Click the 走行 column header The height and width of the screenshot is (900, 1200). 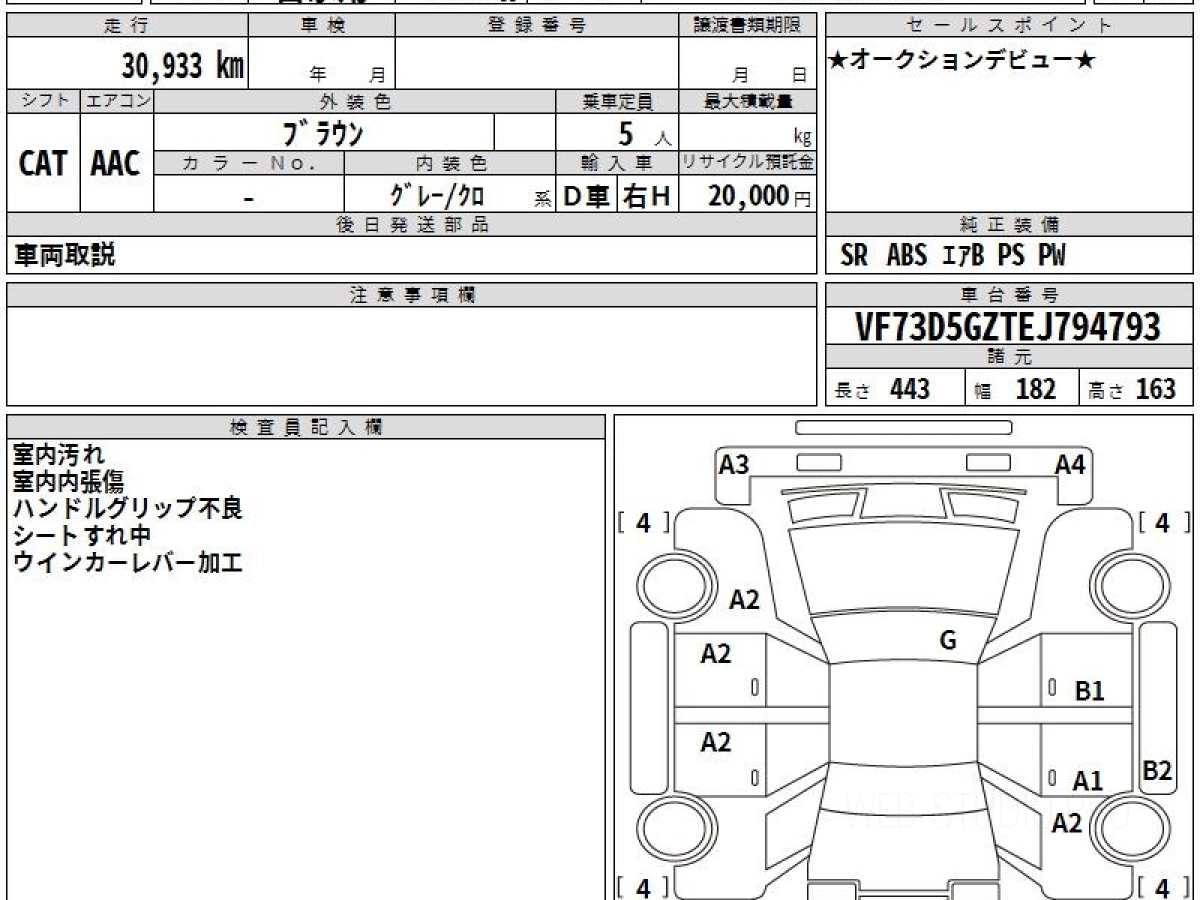pos(126,26)
